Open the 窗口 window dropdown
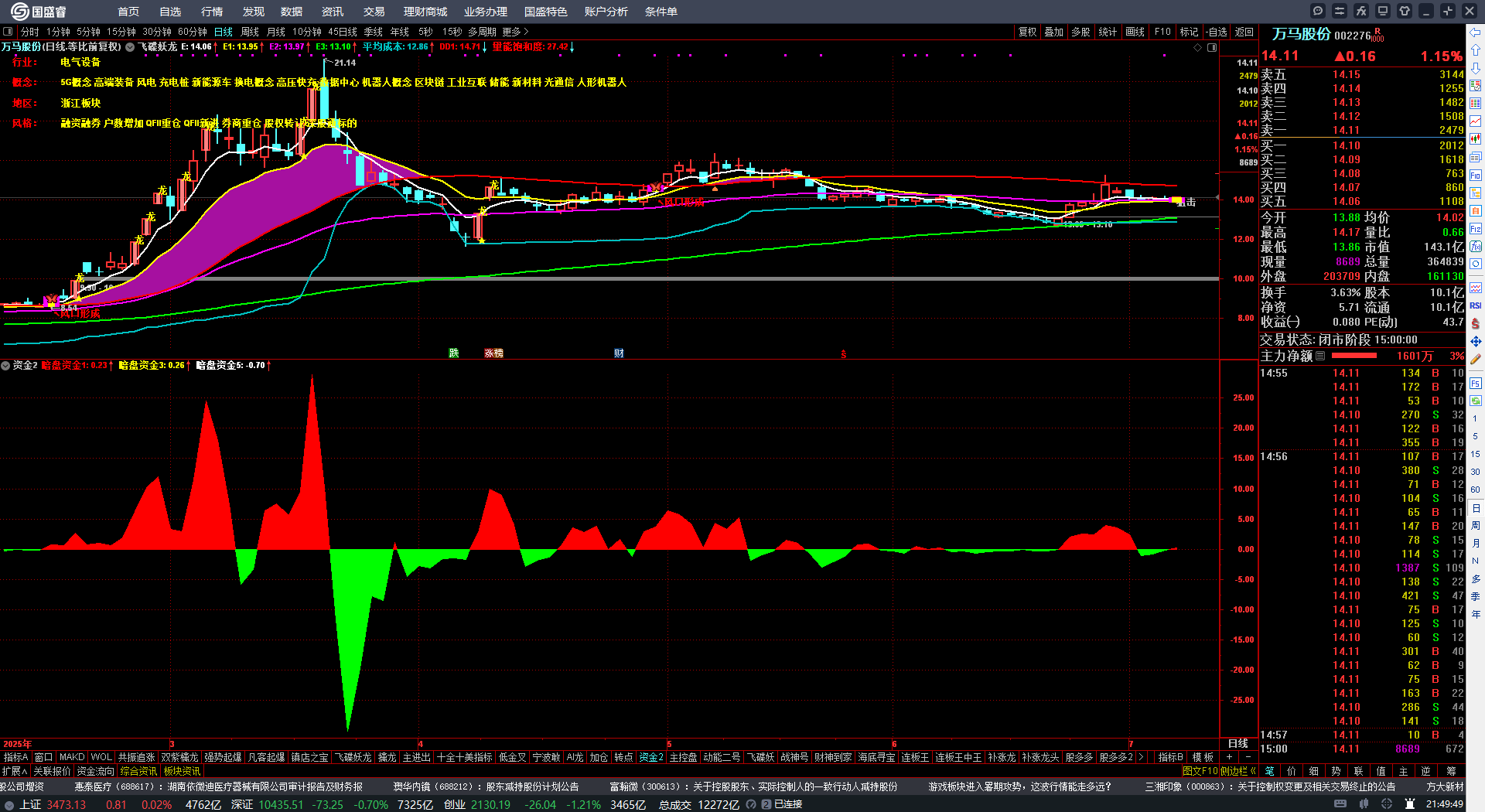This screenshot has height=812, width=1485. (43, 757)
